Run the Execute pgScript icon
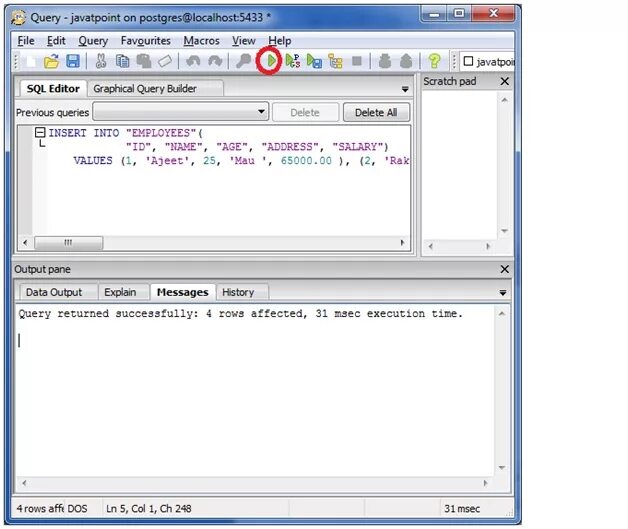 click(x=293, y=61)
